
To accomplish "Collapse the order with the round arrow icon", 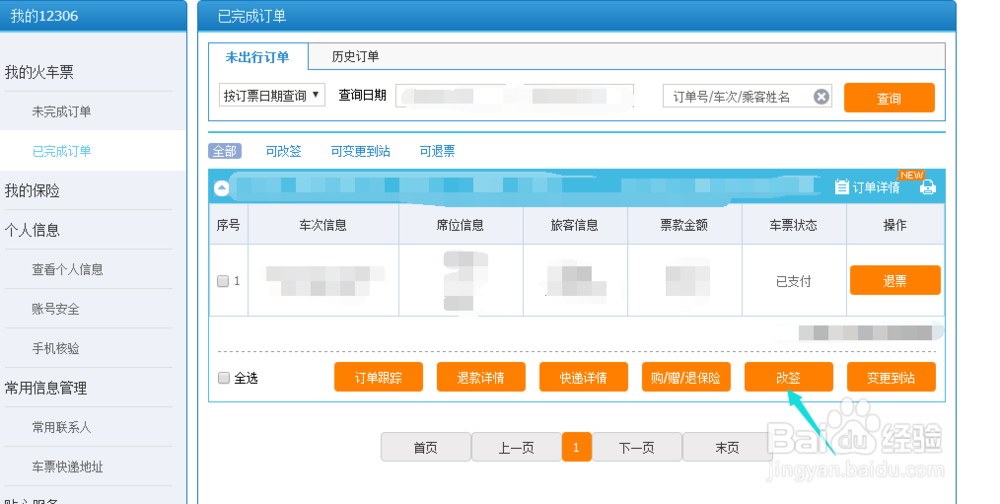I will pos(221,188).
